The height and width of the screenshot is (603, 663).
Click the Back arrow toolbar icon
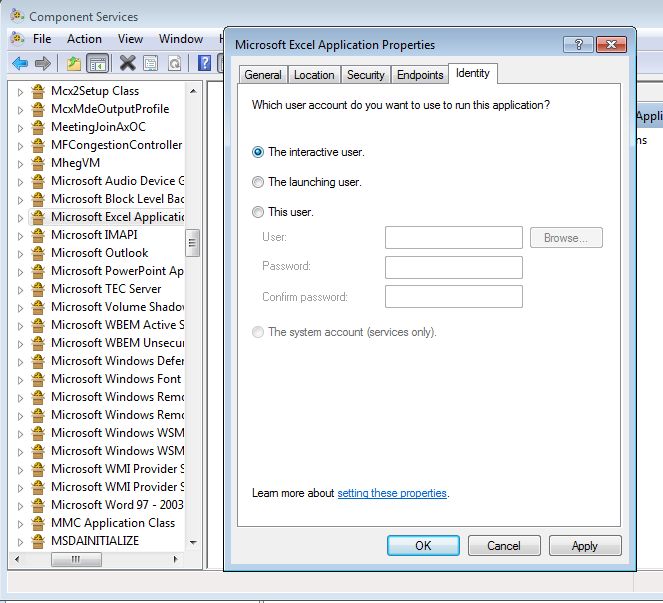tap(20, 64)
